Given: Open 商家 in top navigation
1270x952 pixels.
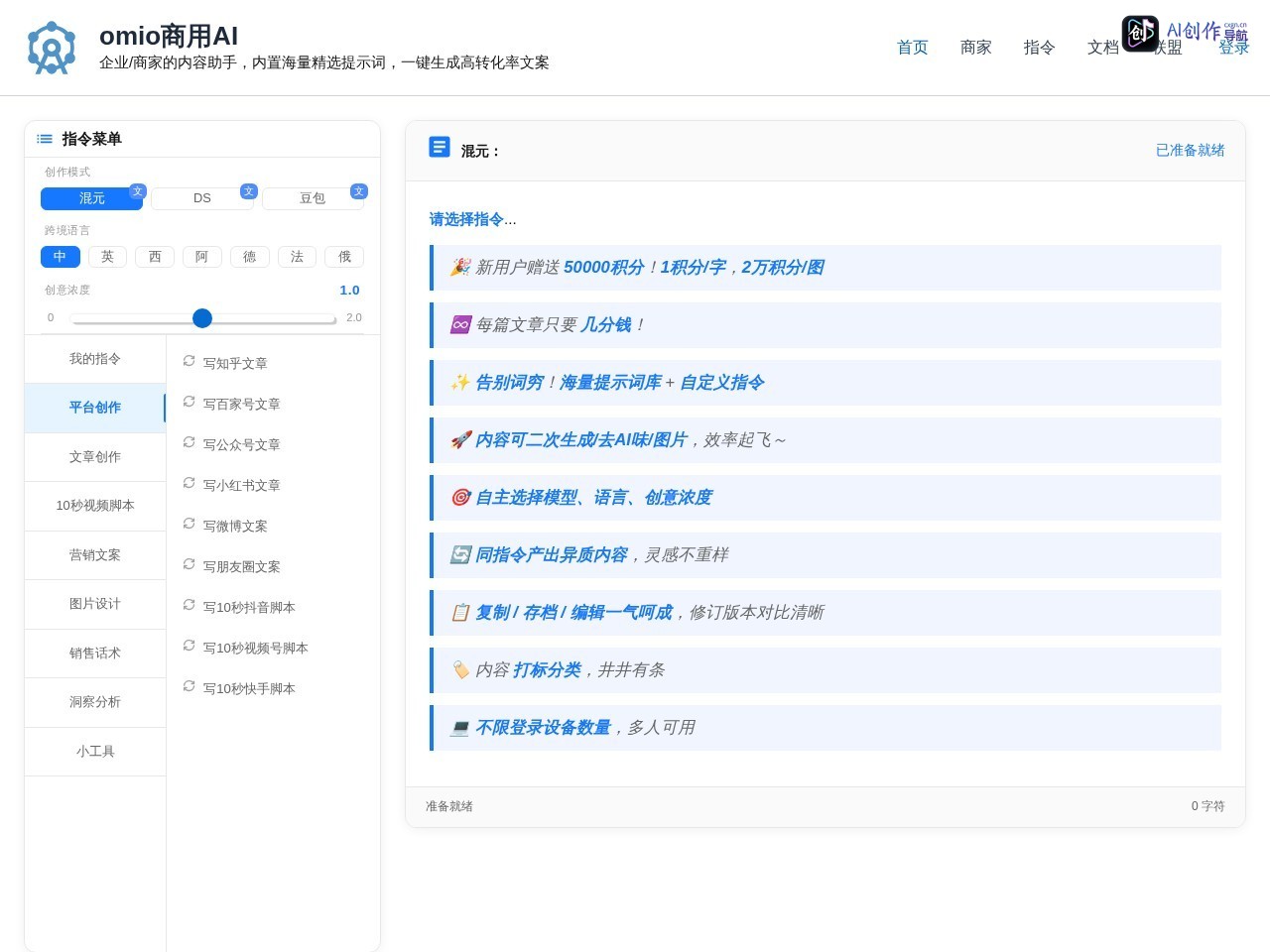Looking at the screenshot, I should (x=976, y=48).
